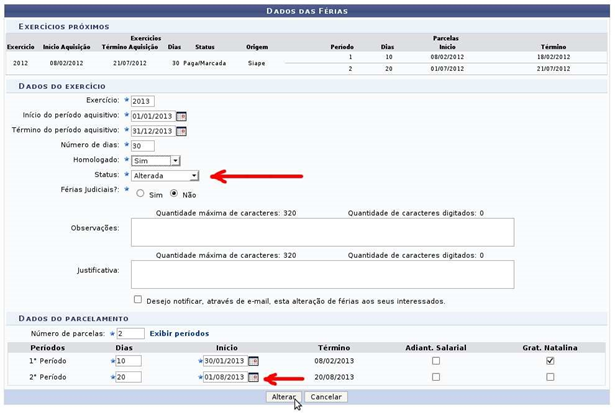
Task: Select the 20/08/2013 término value
Action: click(334, 377)
